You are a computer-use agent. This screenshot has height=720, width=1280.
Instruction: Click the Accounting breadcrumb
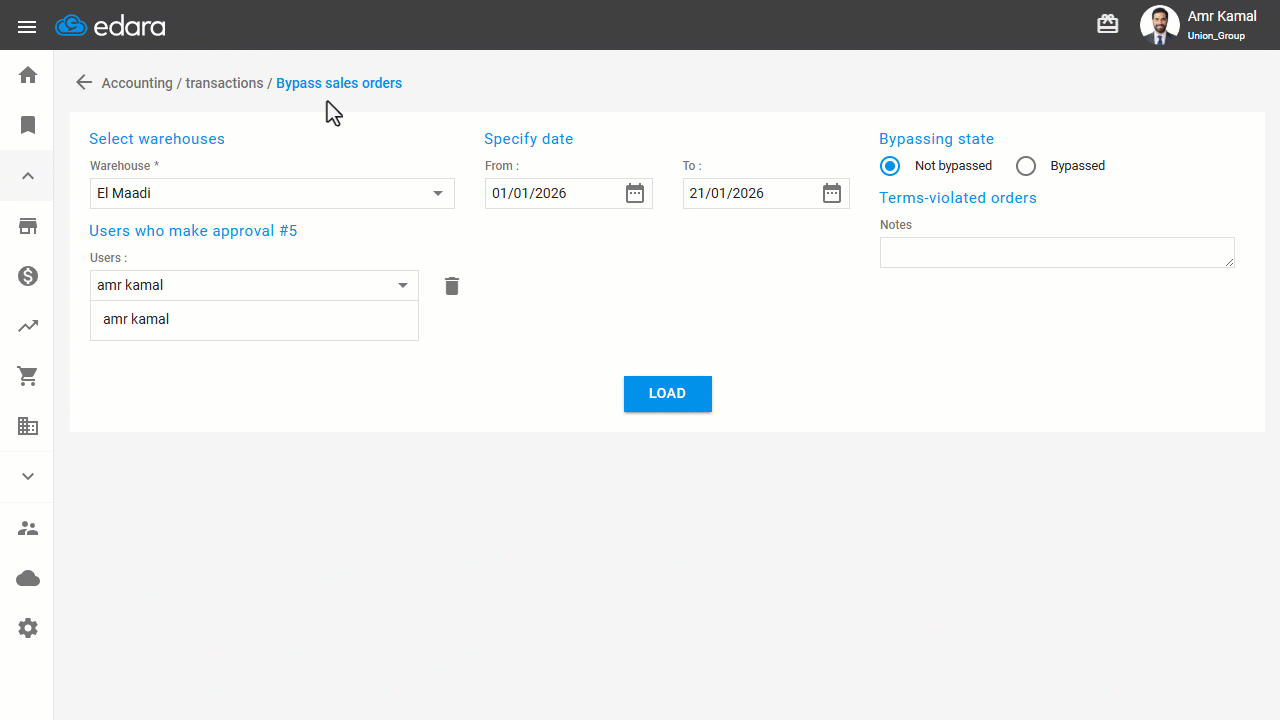pyautogui.click(x=137, y=83)
